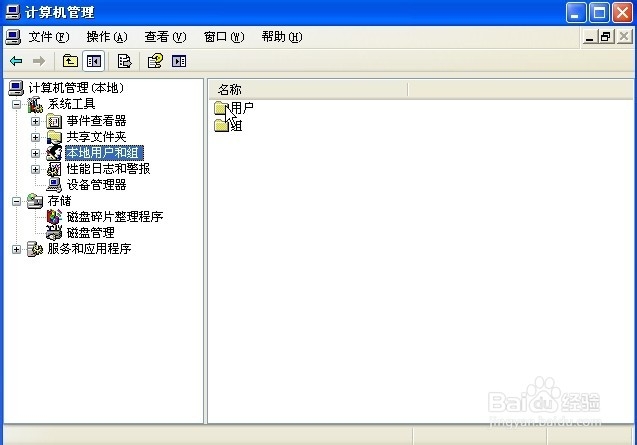
Task: Click the title bar computer management icon
Action: tap(13, 12)
